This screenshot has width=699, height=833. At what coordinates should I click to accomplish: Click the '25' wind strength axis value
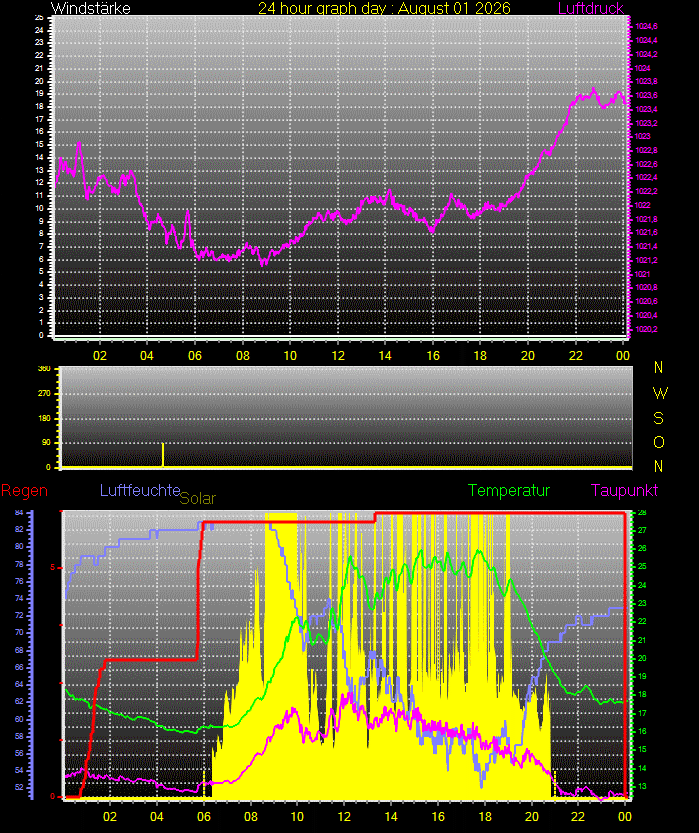click(x=39, y=18)
